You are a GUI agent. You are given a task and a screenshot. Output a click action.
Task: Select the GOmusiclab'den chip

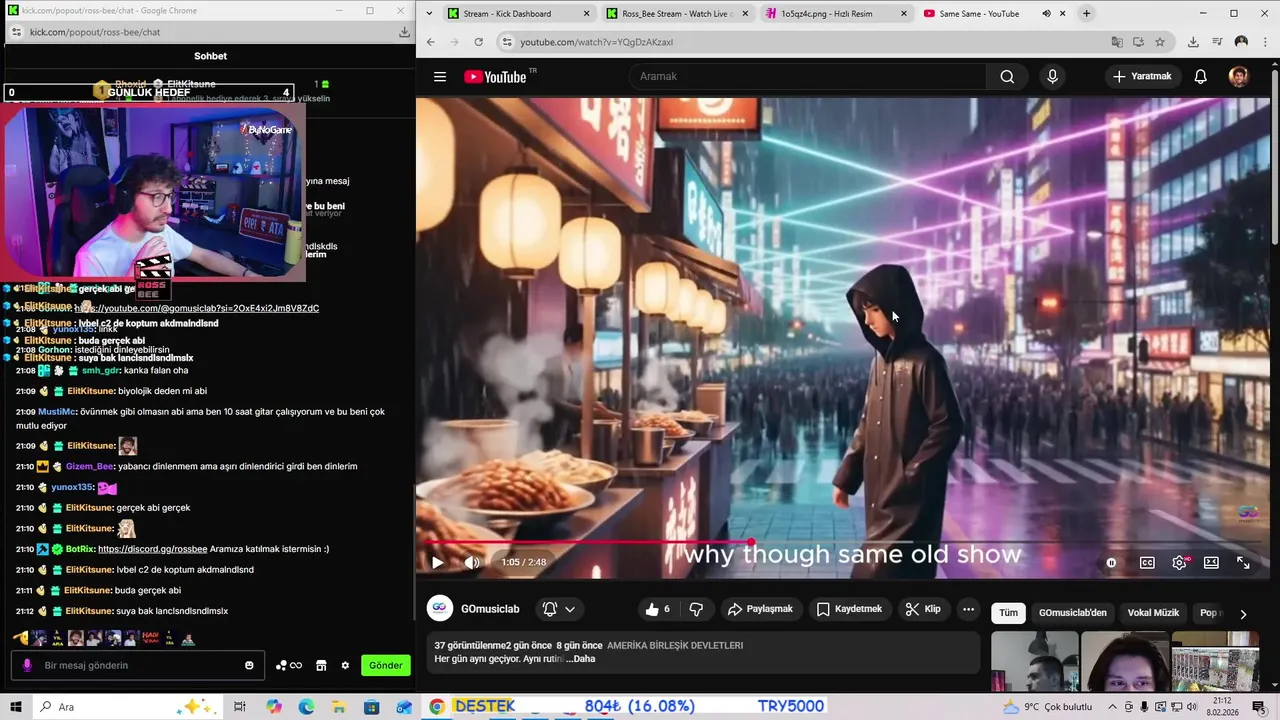(x=1073, y=613)
